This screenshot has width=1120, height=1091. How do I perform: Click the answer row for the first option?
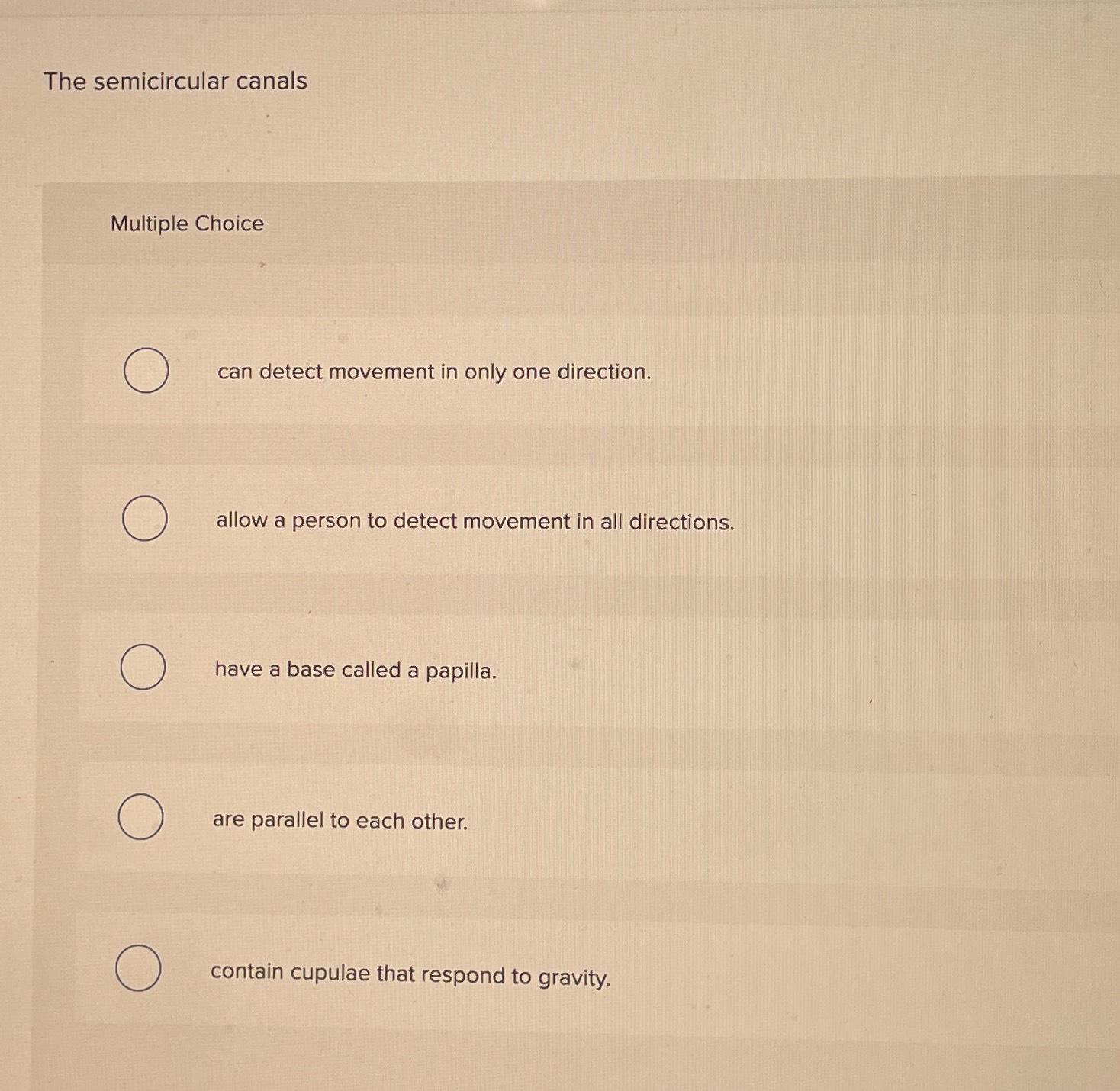click(x=534, y=372)
